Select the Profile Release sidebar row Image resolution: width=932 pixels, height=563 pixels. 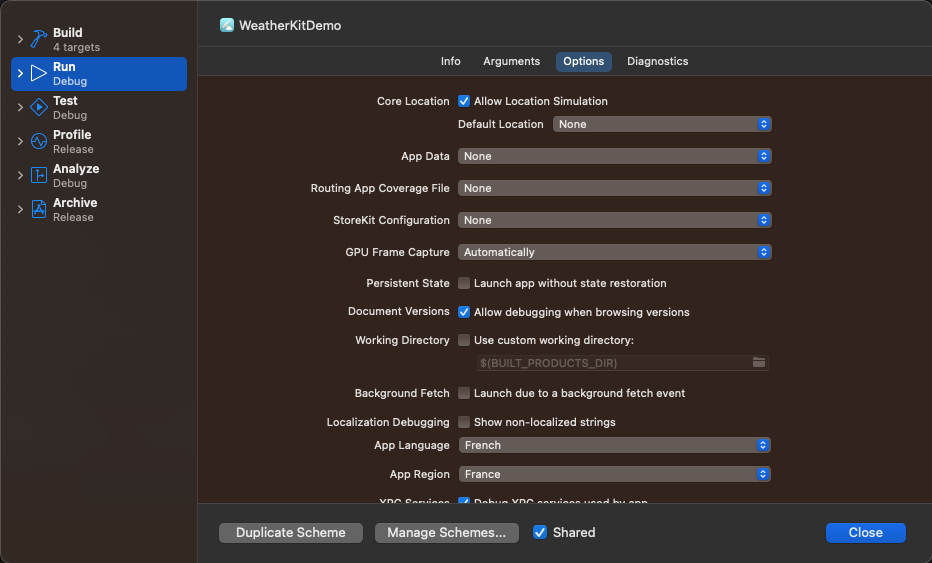[99, 141]
